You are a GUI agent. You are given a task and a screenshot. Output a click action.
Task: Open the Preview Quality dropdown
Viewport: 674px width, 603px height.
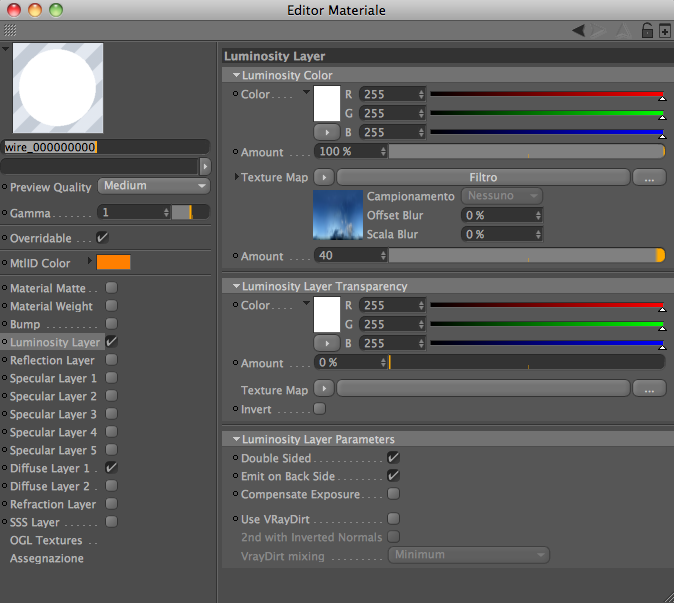click(x=154, y=186)
